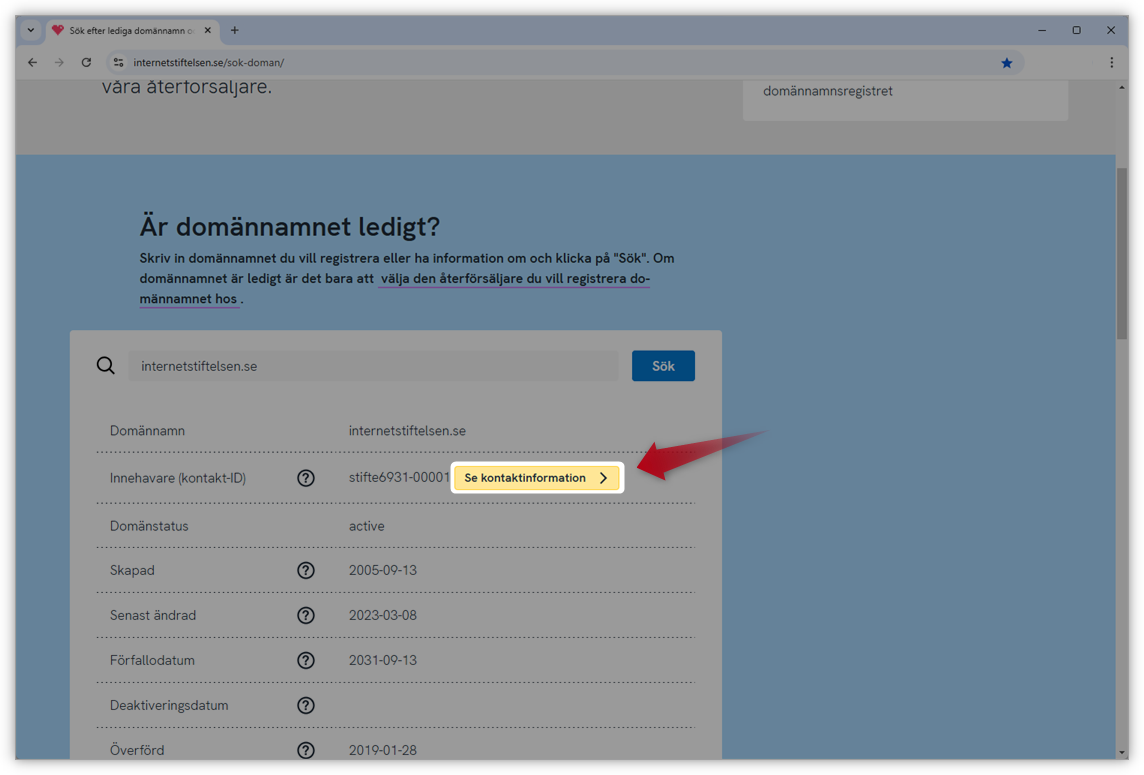Open link välja den återförsäljare du vill registrera
The image size is (1144, 775).
tap(513, 279)
